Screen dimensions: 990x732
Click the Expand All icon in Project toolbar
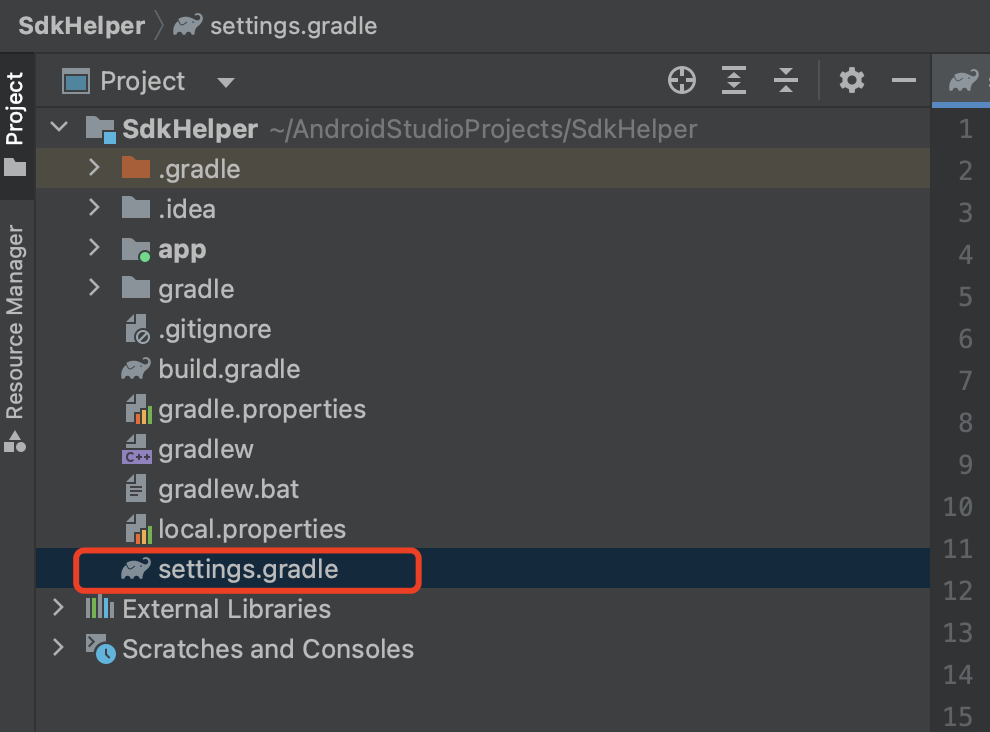[734, 81]
